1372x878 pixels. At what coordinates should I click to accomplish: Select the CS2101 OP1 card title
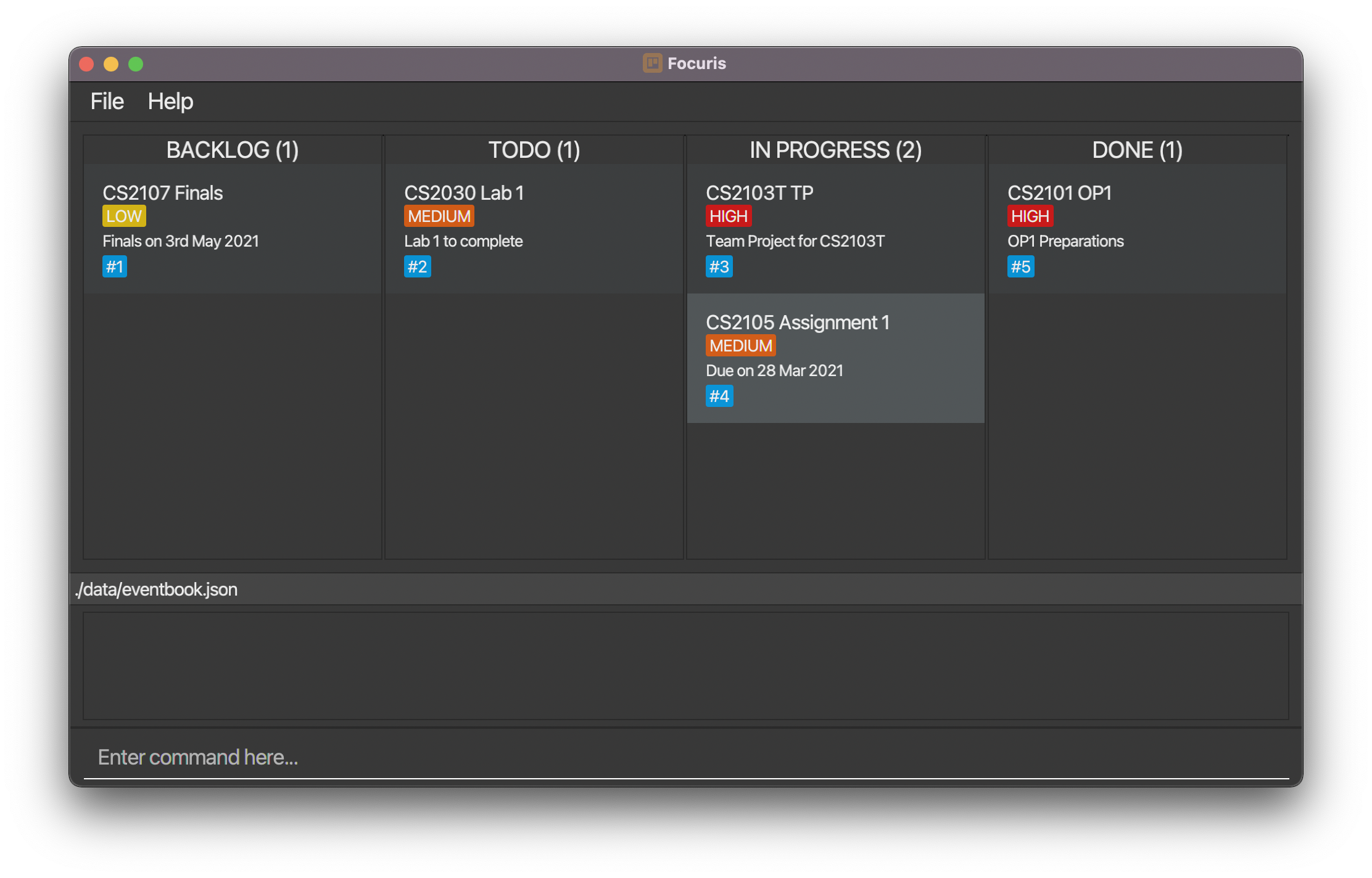coord(1059,192)
